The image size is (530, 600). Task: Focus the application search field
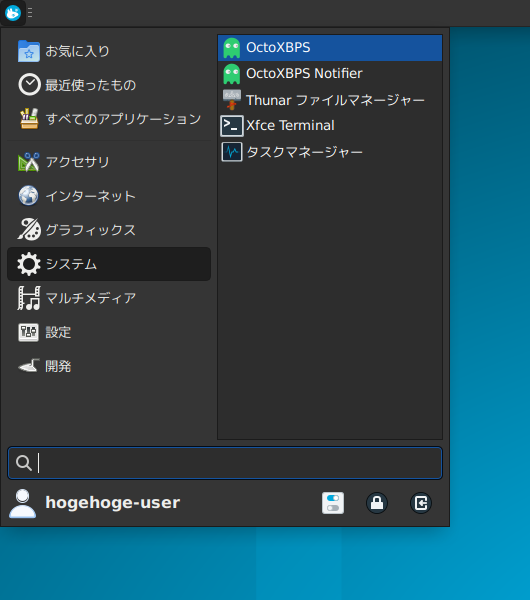pyautogui.click(x=225, y=463)
